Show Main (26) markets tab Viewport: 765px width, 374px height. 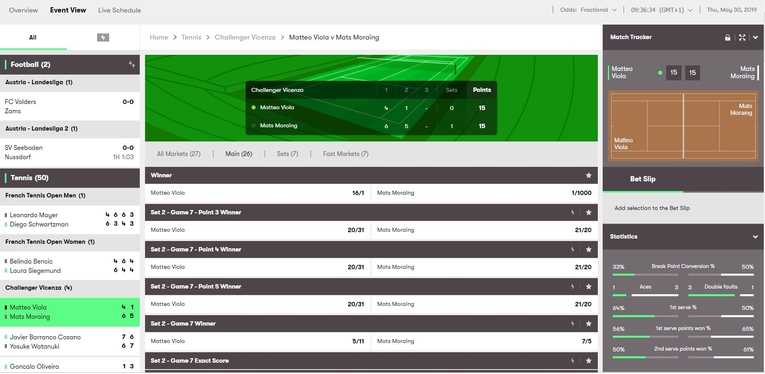coord(239,154)
